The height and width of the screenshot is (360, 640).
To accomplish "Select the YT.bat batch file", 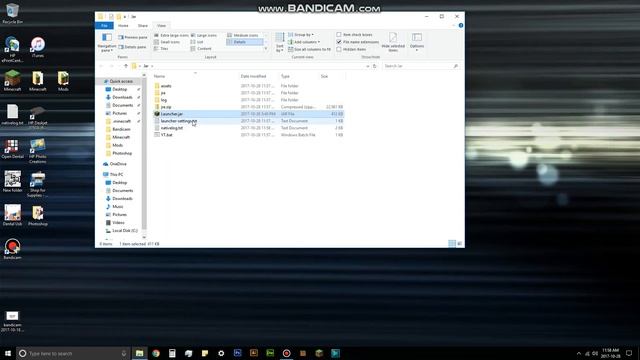I will tap(248, 135).
